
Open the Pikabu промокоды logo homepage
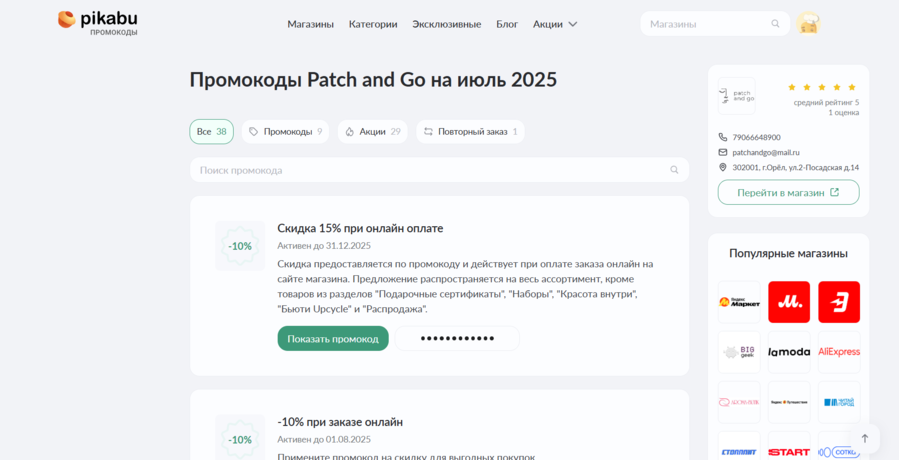coord(97,23)
